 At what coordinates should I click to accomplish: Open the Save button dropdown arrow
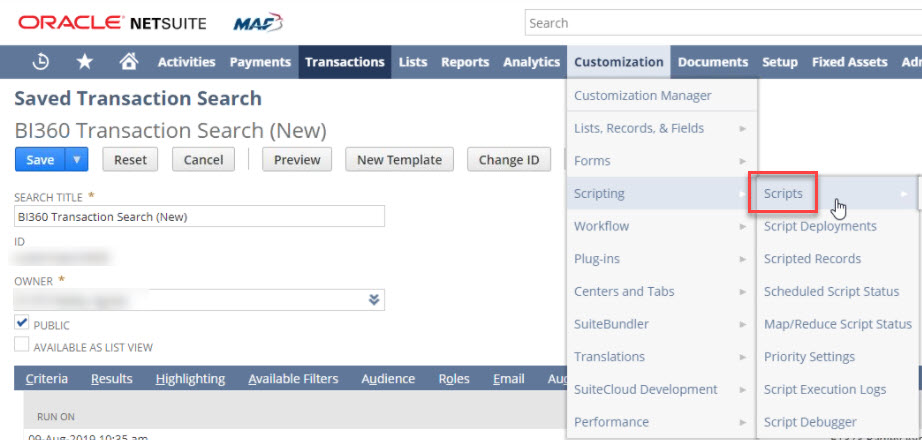[x=77, y=160]
